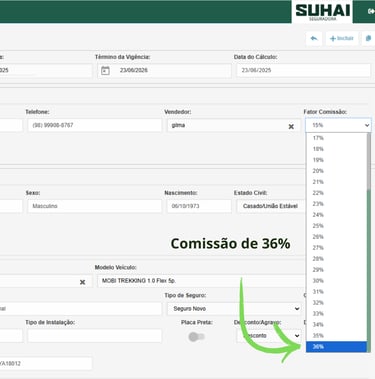Select 26% commission option
Image resolution: width=375 pixels, height=379 pixels.
click(x=336, y=237)
